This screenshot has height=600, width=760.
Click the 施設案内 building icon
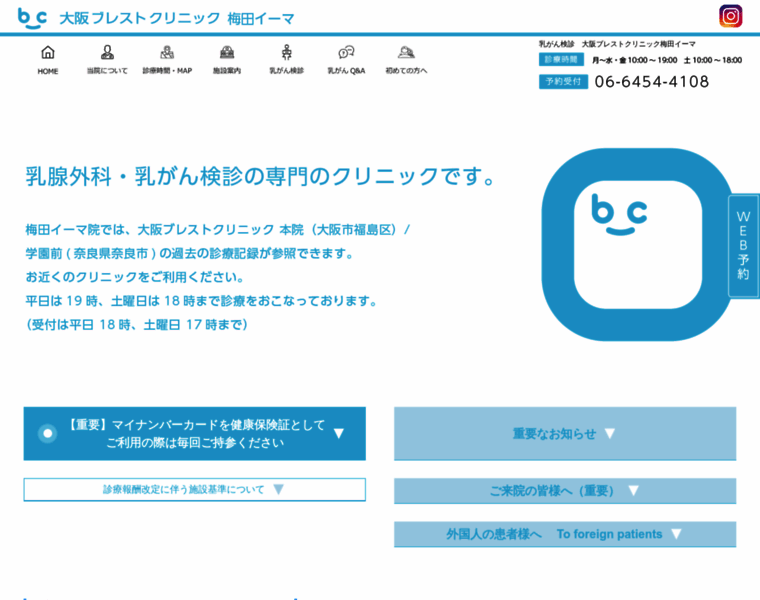(227, 52)
